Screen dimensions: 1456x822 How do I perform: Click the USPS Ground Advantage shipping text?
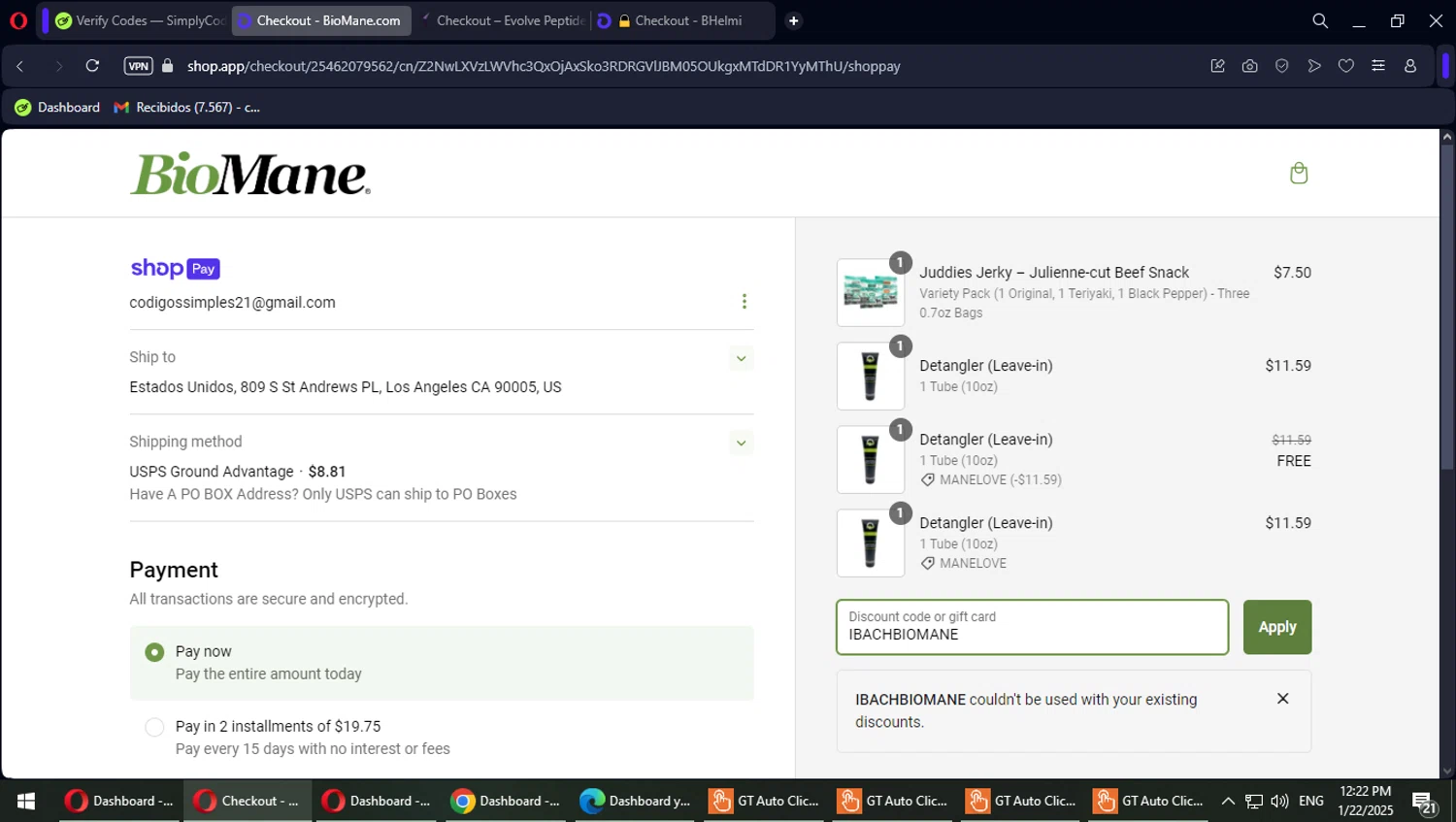pyautogui.click(x=212, y=472)
